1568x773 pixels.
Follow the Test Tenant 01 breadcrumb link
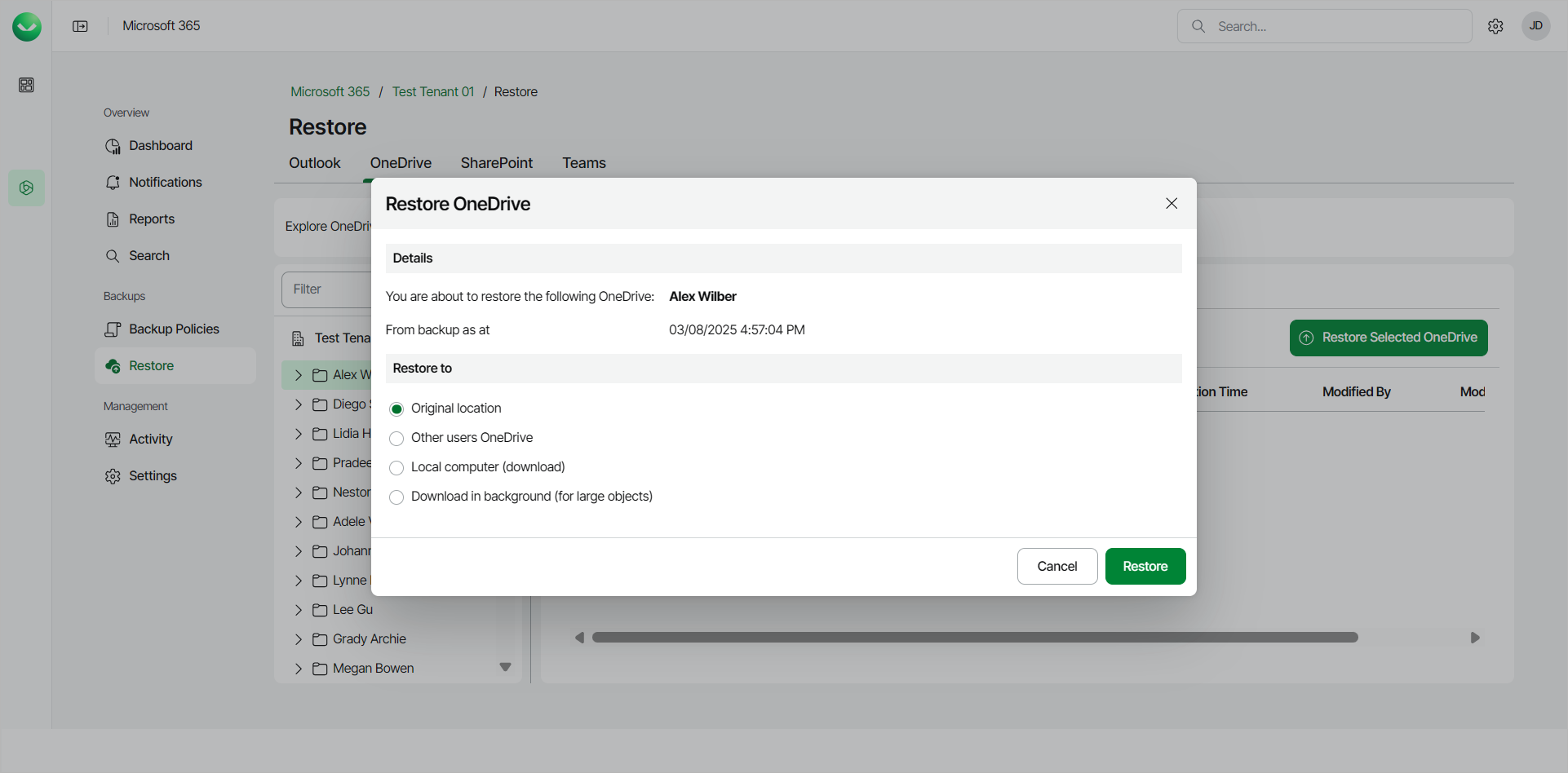click(x=433, y=92)
